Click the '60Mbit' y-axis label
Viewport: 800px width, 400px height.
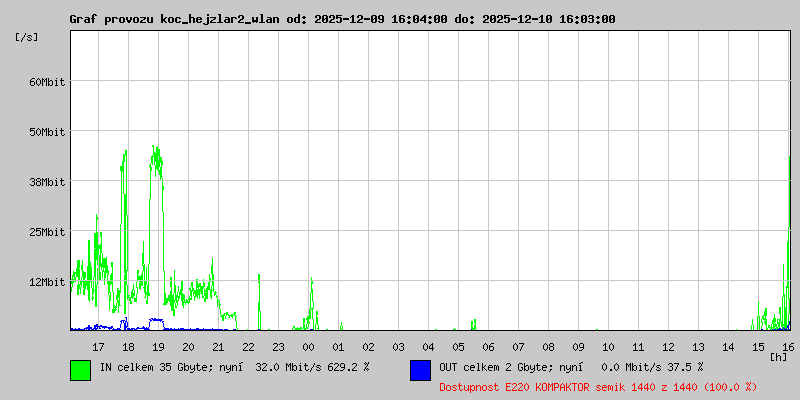pos(47,82)
